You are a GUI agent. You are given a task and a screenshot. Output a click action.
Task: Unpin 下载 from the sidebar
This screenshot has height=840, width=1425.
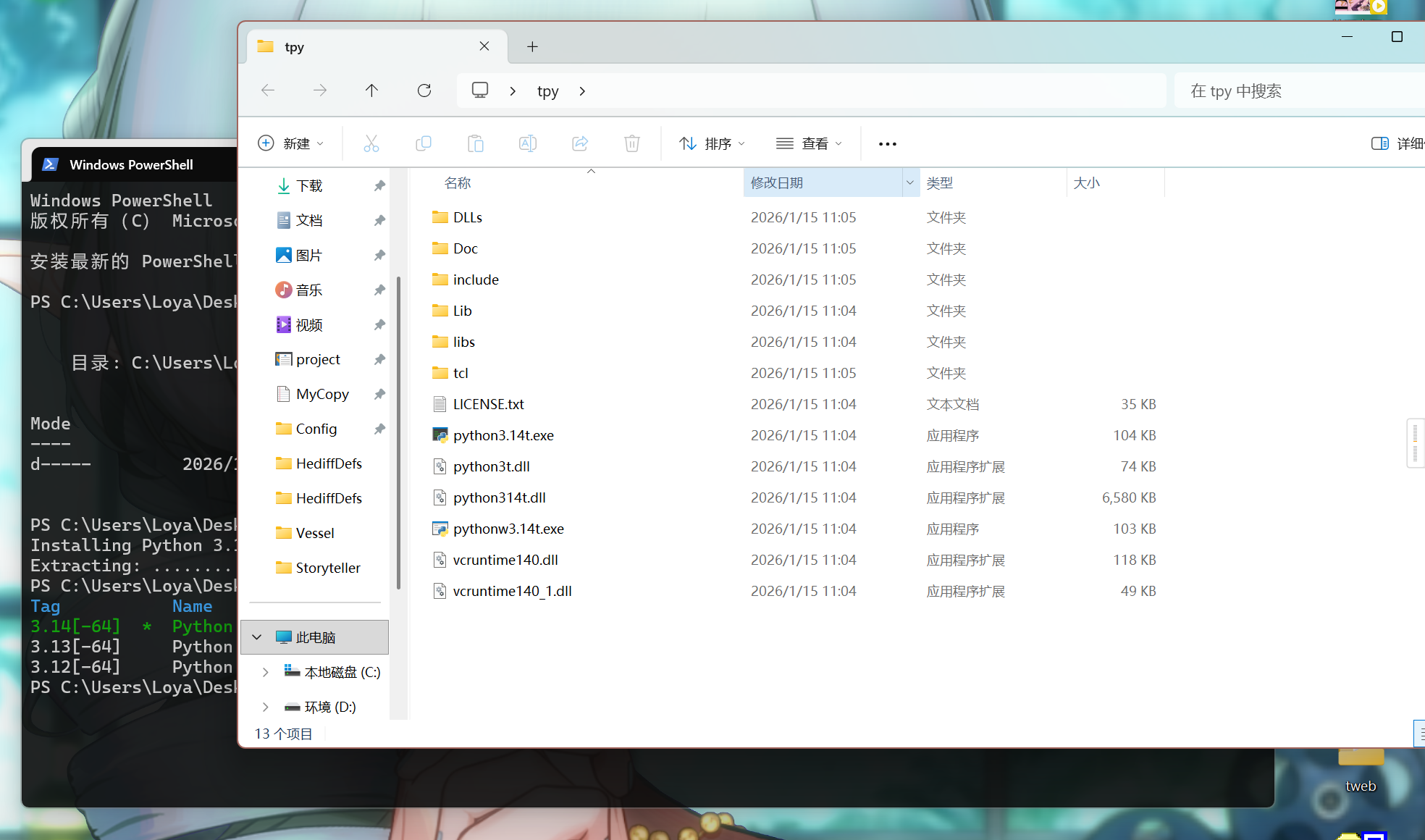pyautogui.click(x=379, y=185)
